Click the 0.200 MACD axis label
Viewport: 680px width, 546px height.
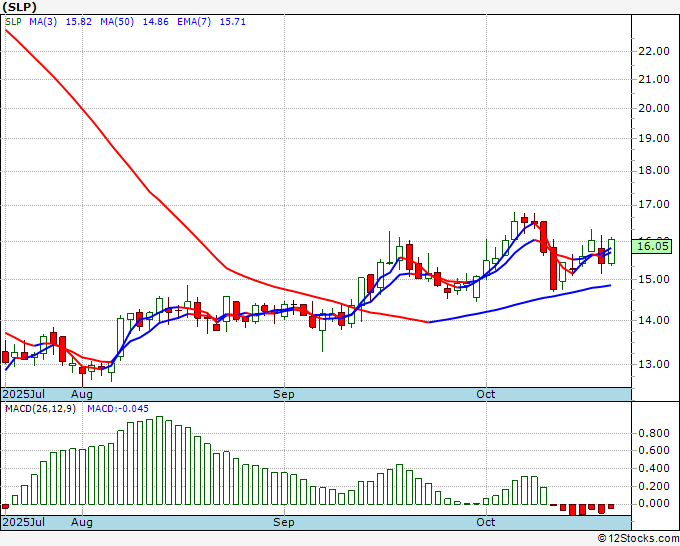click(654, 486)
